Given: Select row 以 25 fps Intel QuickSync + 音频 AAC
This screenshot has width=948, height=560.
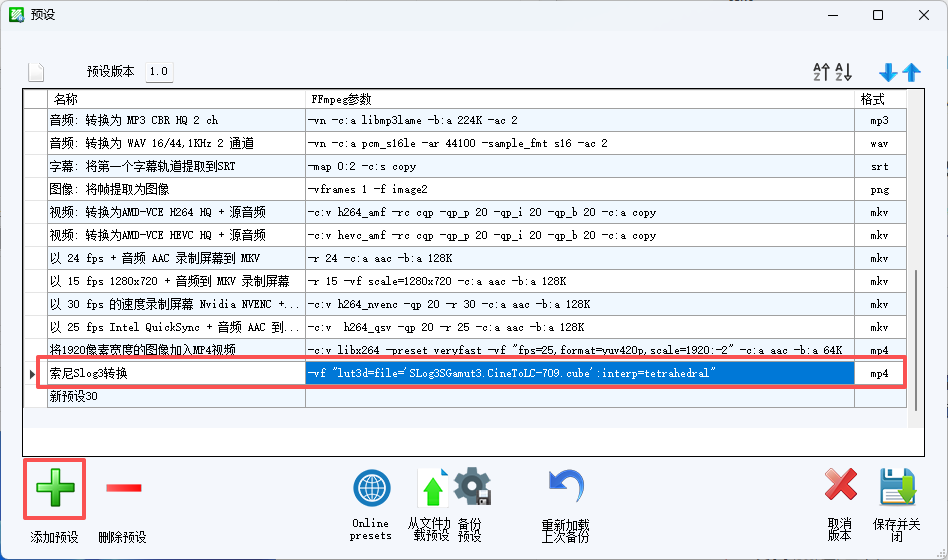Looking at the screenshot, I should [464, 327].
